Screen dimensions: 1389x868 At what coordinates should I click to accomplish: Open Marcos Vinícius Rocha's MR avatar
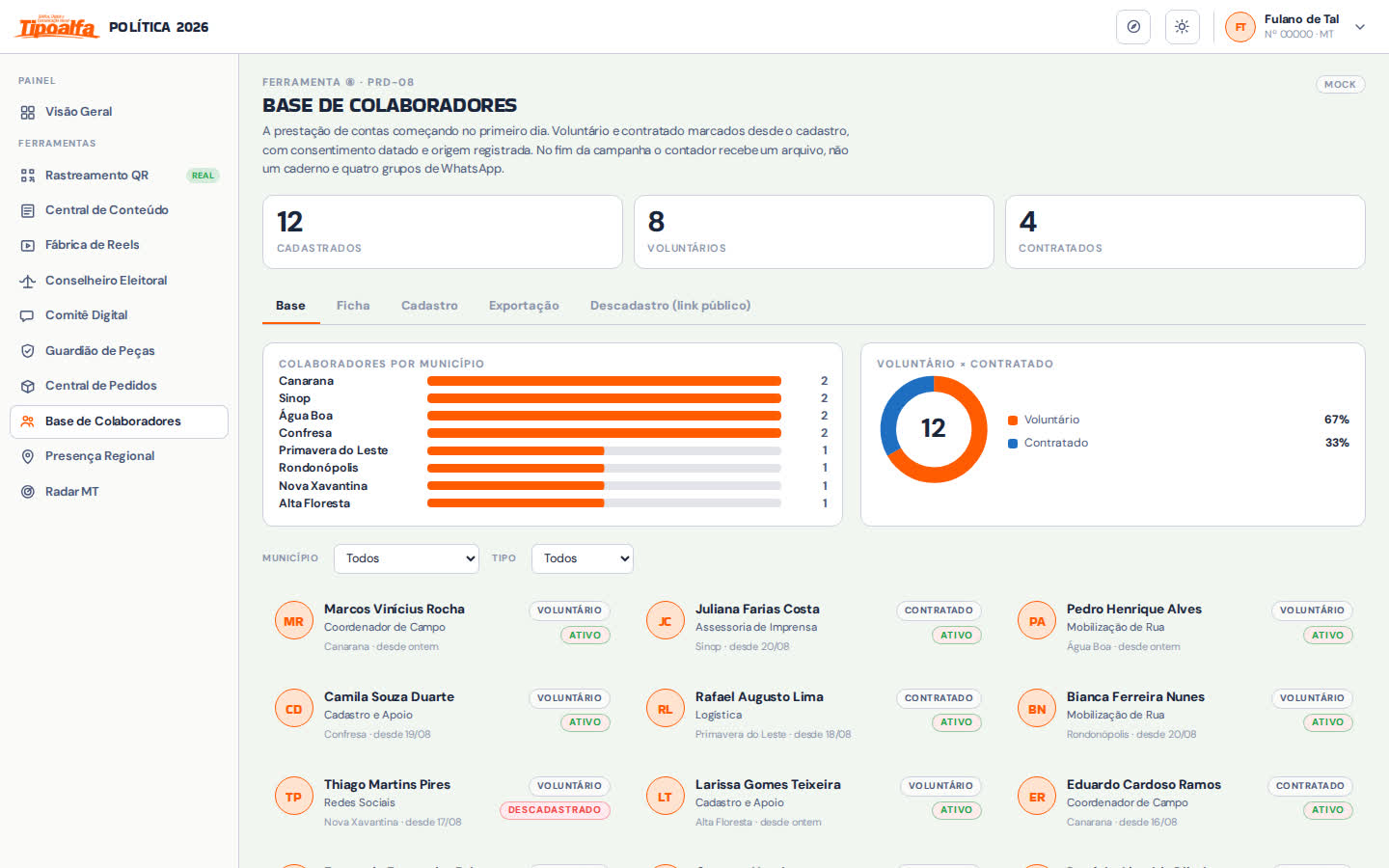pyautogui.click(x=293, y=622)
